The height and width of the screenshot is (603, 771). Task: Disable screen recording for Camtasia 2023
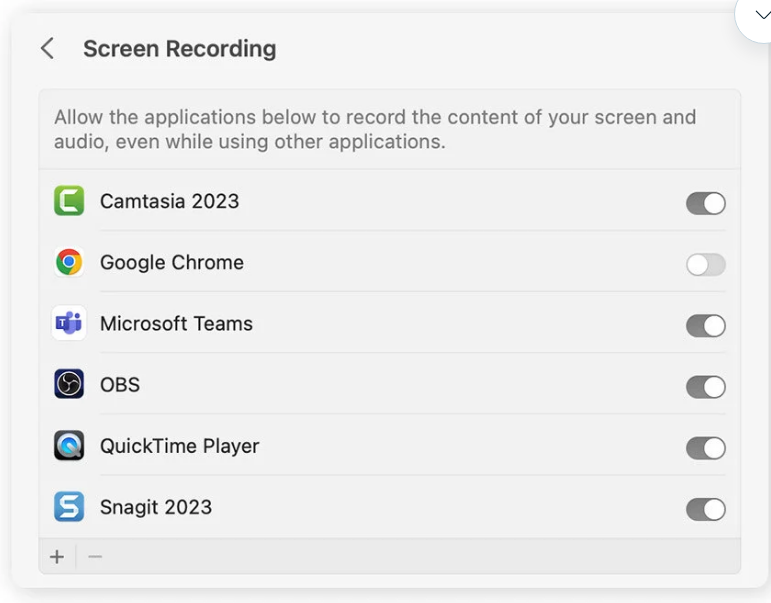[x=705, y=204]
